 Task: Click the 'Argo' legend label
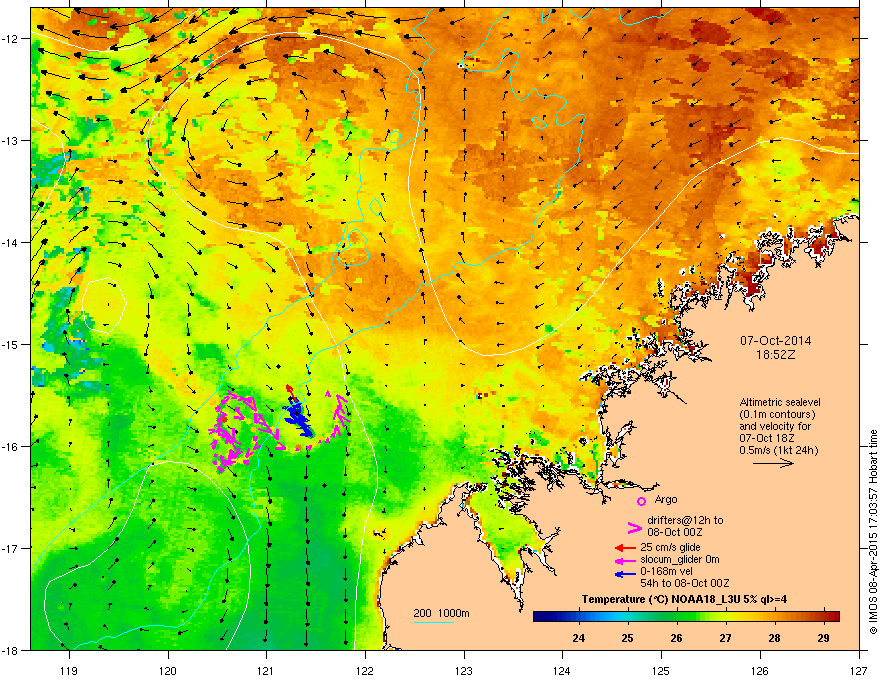(666, 499)
